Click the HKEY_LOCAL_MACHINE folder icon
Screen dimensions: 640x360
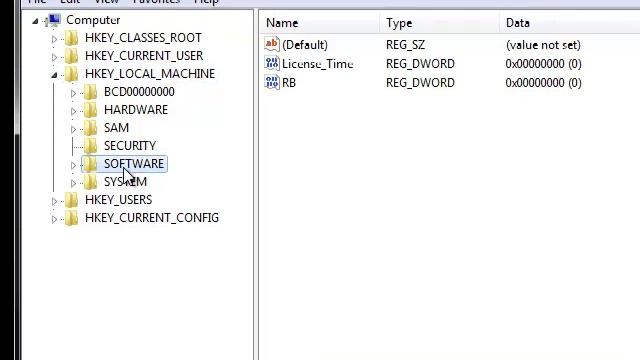click(x=71, y=74)
